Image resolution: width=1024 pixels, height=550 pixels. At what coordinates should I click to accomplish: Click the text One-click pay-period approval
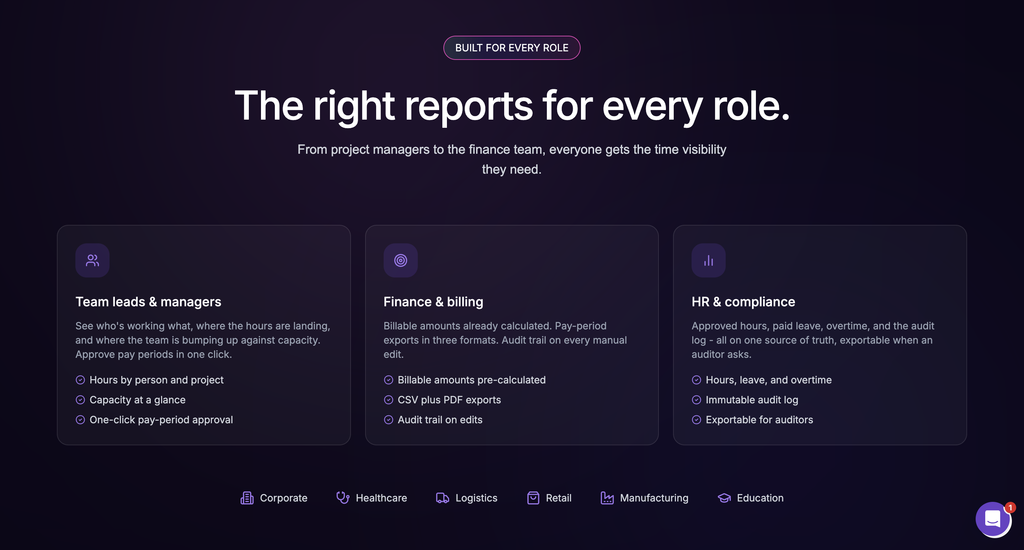(161, 420)
